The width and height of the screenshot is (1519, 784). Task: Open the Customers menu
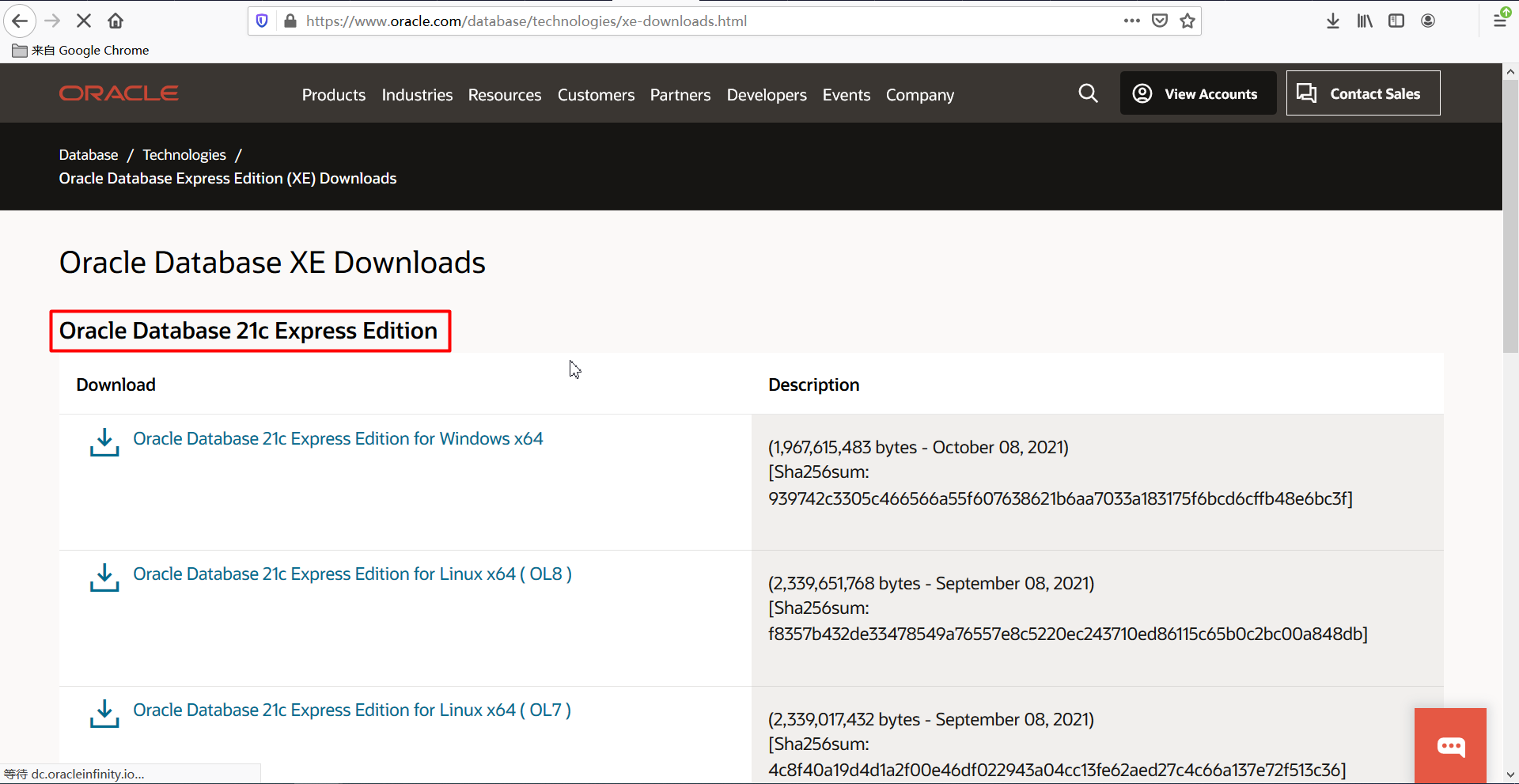point(596,95)
